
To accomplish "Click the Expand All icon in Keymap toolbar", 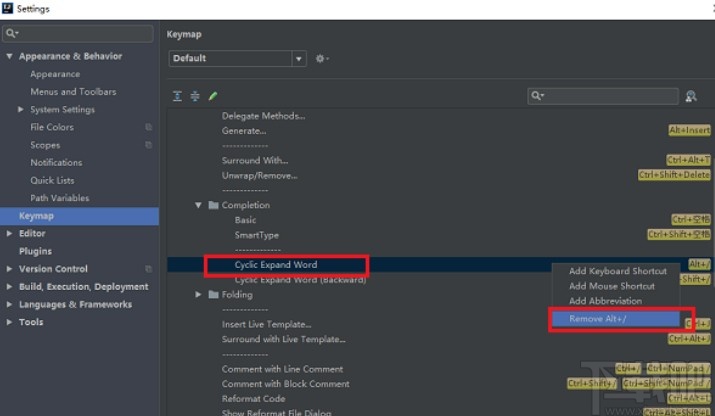I will tap(177, 96).
